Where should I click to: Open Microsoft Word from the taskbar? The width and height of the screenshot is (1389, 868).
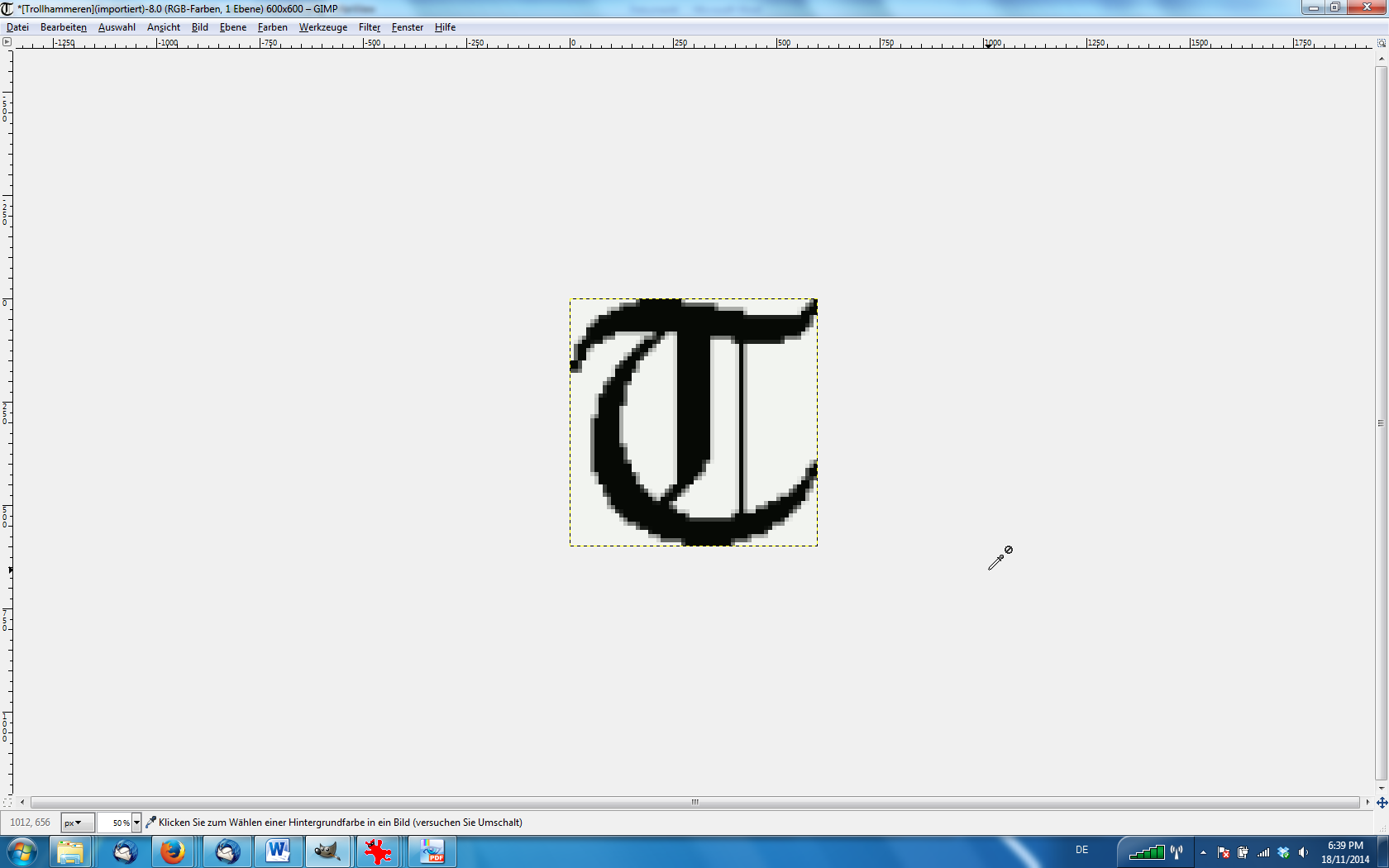point(278,851)
